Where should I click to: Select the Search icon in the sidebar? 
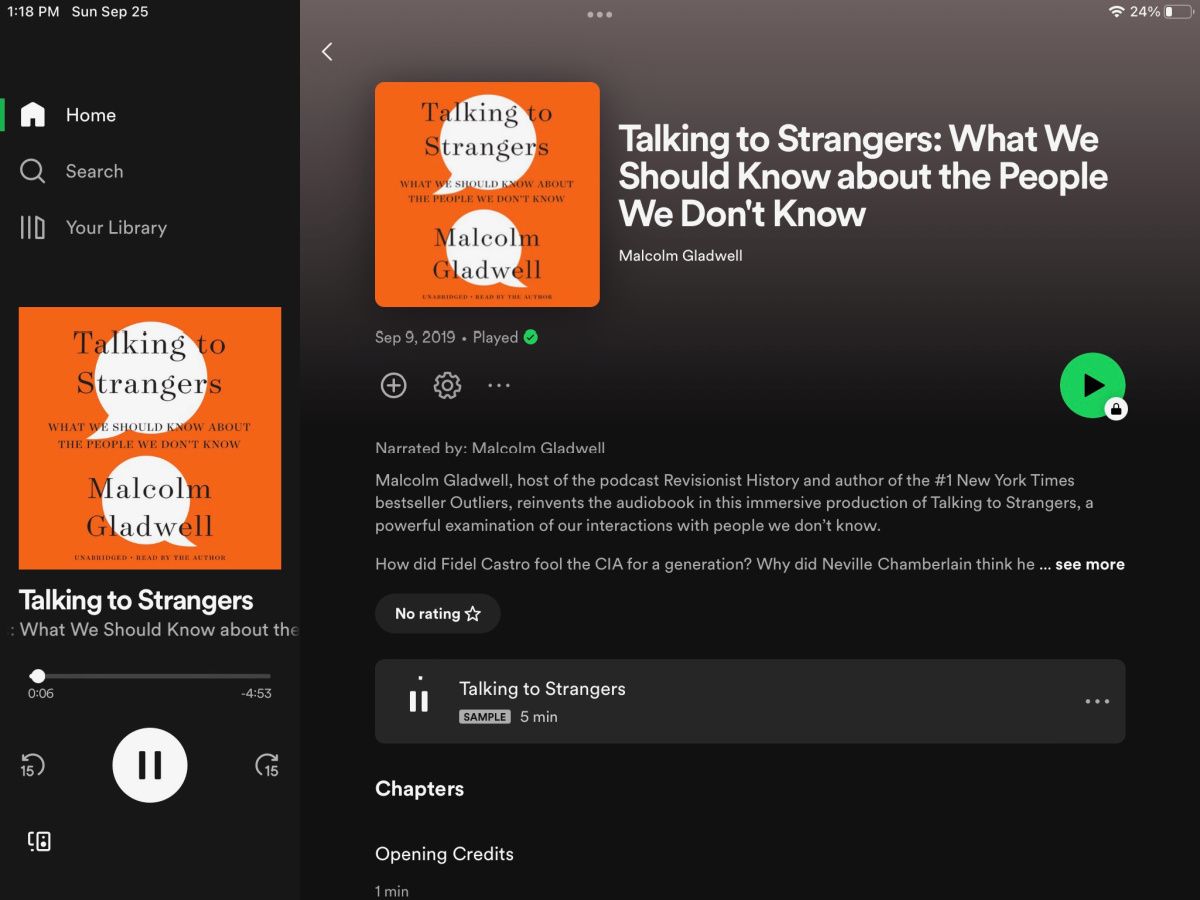pos(31,170)
